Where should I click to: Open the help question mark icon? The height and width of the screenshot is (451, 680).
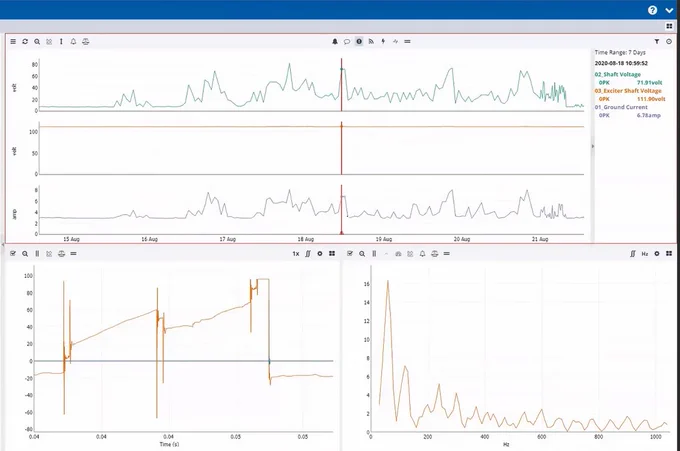652,10
